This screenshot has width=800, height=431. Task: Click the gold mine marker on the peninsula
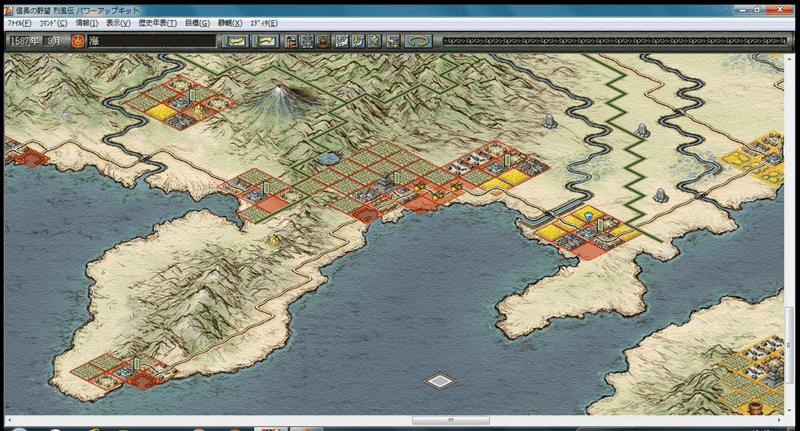[274, 239]
